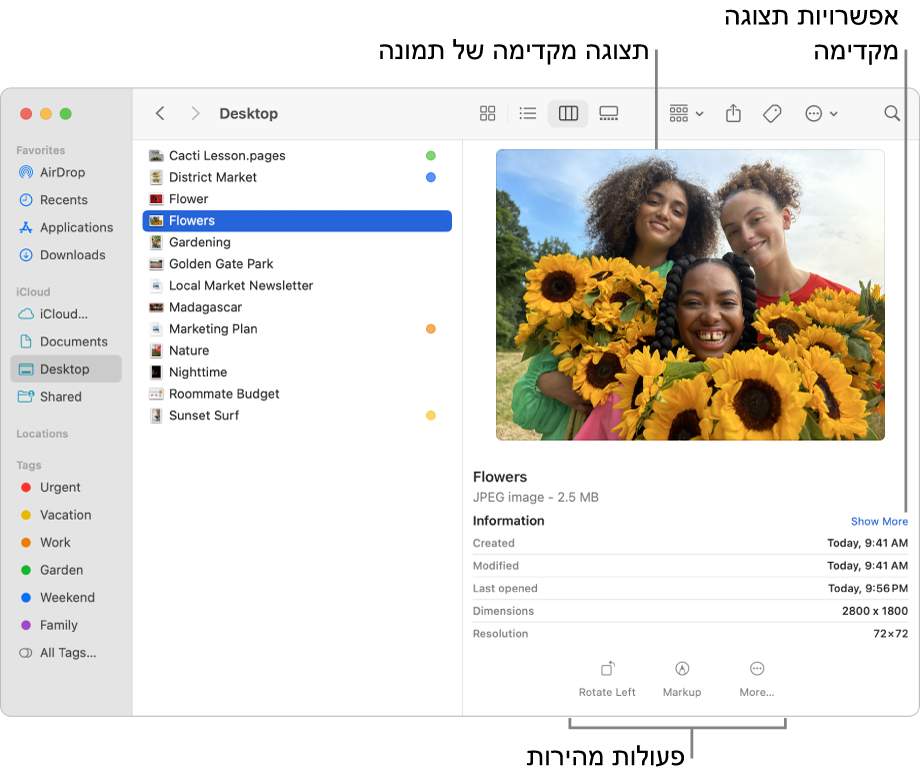Click the Edit Tags icon

772,113
